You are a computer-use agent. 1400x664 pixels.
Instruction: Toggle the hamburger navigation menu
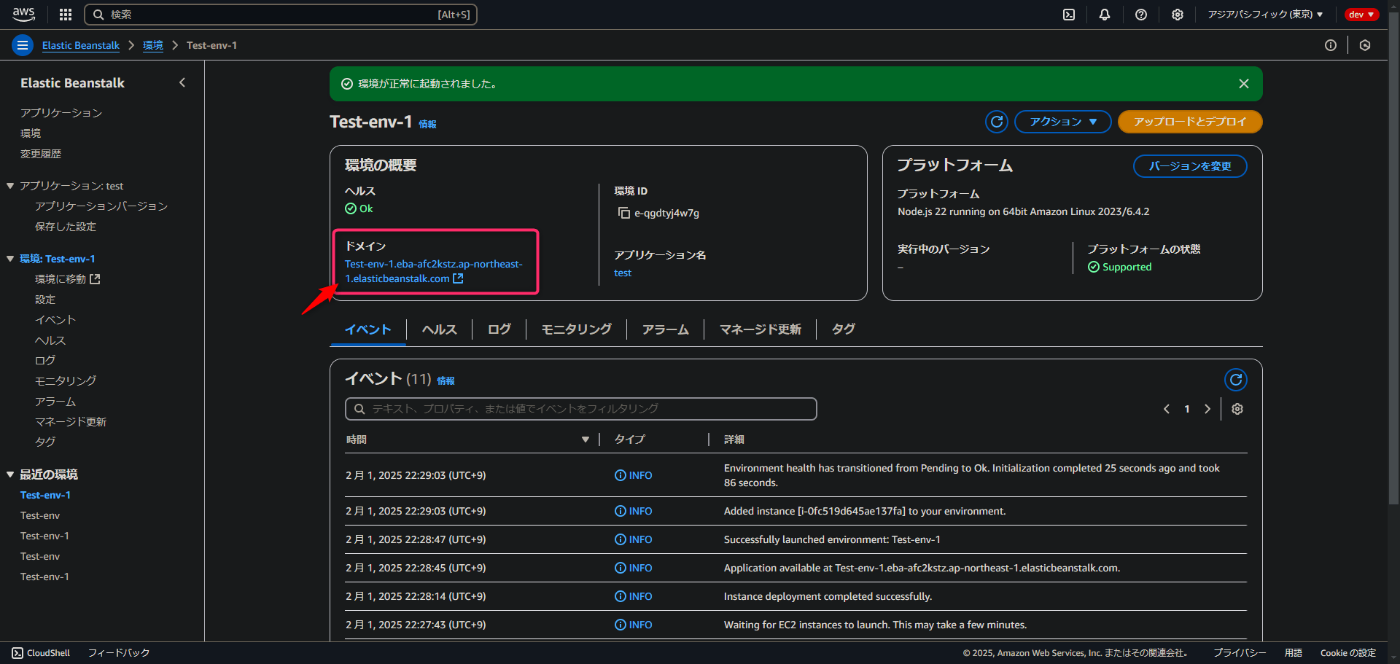point(22,45)
